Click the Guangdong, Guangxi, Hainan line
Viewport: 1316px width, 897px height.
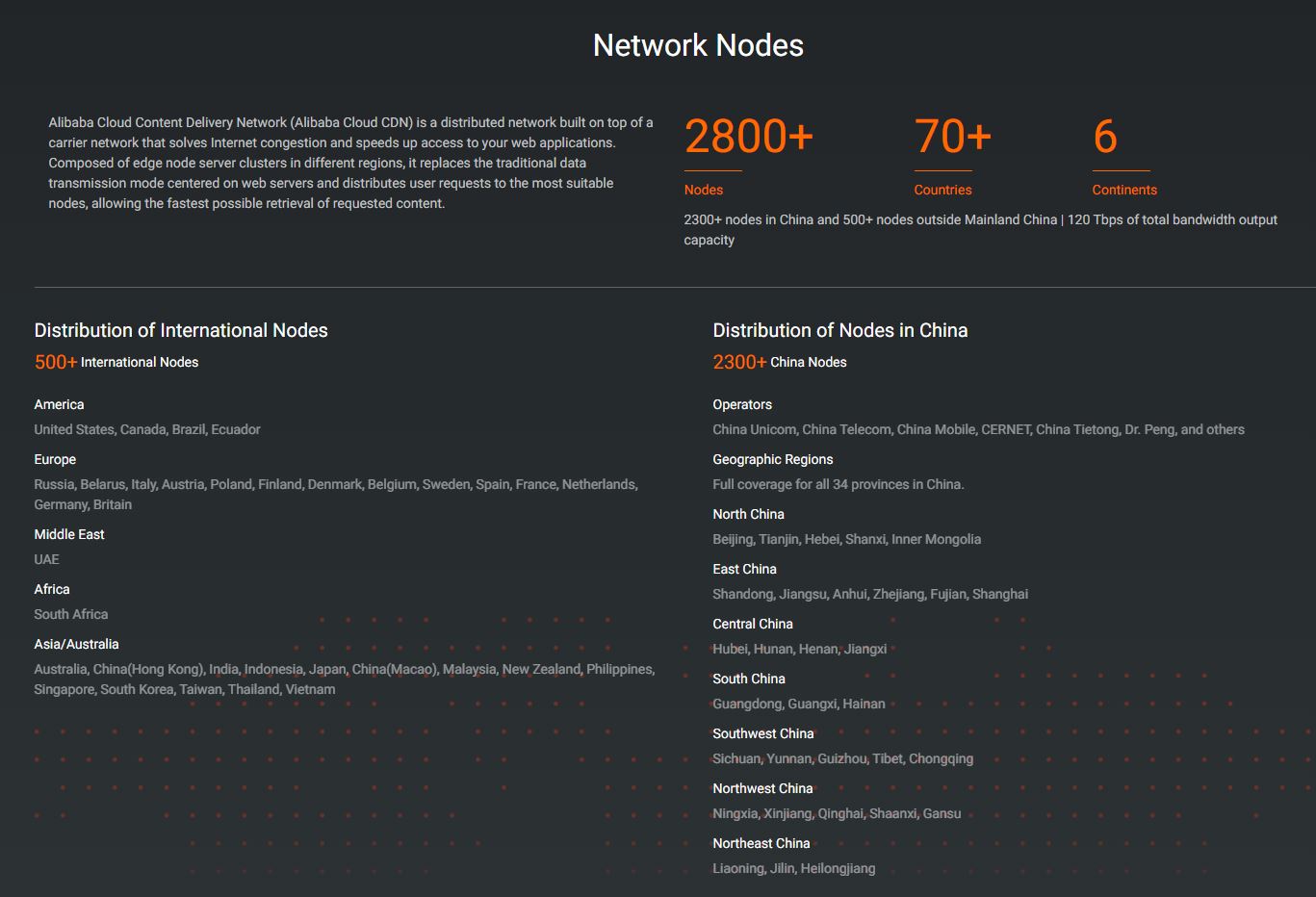pyautogui.click(x=799, y=704)
